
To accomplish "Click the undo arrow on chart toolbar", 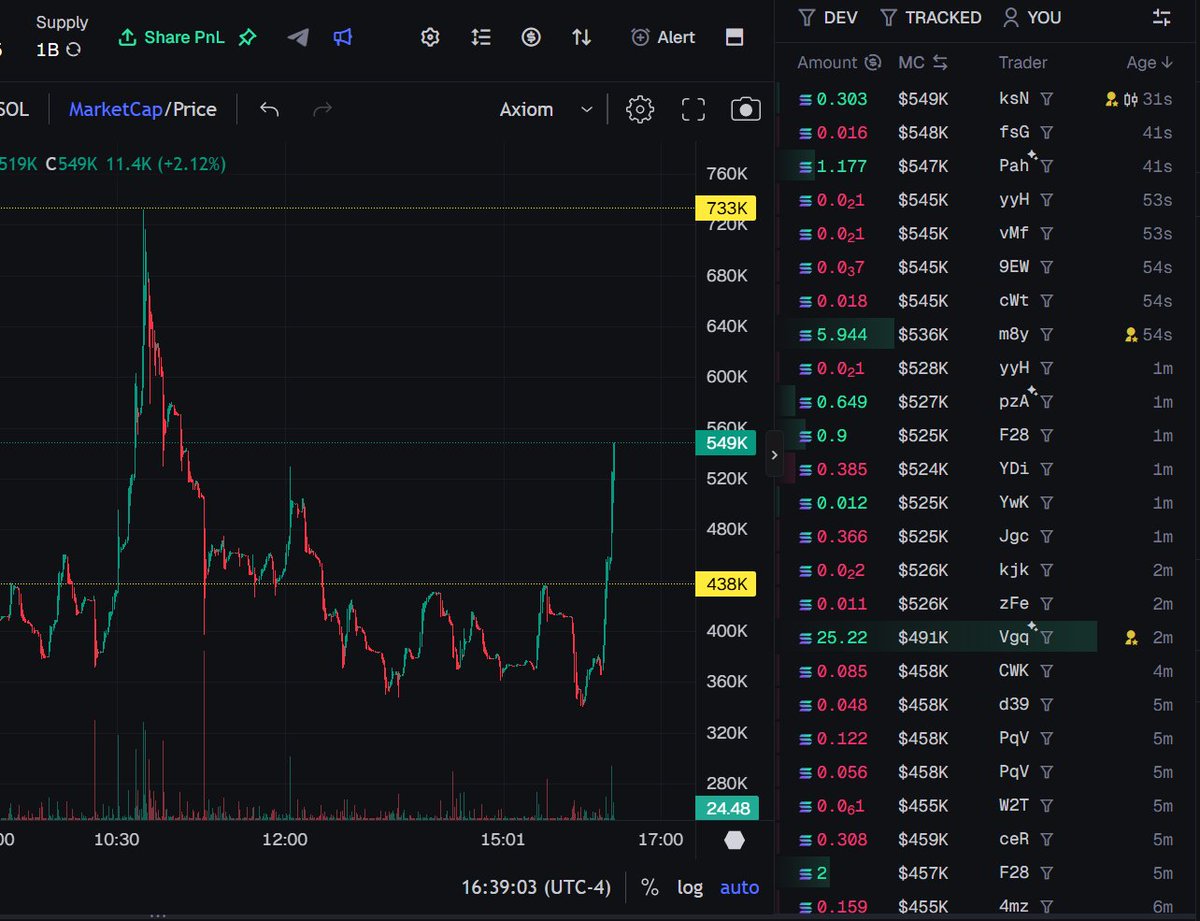I will [x=269, y=109].
